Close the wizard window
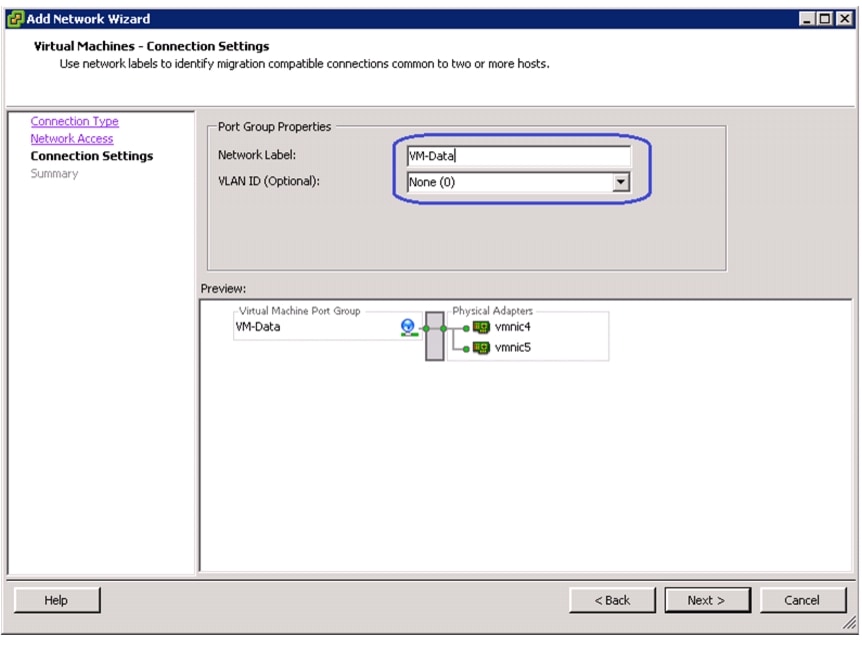The image size is (862, 661). tap(844, 19)
